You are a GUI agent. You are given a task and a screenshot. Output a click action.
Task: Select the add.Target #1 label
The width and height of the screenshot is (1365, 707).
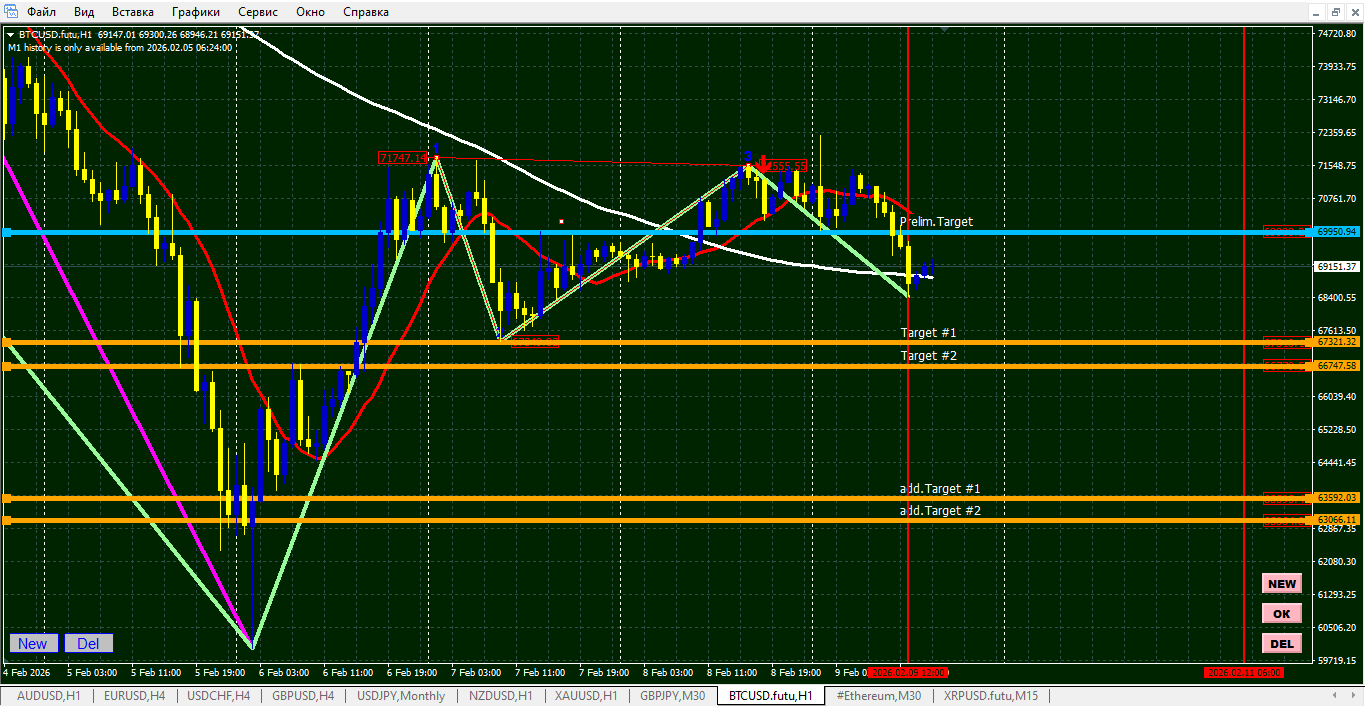[x=940, y=489]
